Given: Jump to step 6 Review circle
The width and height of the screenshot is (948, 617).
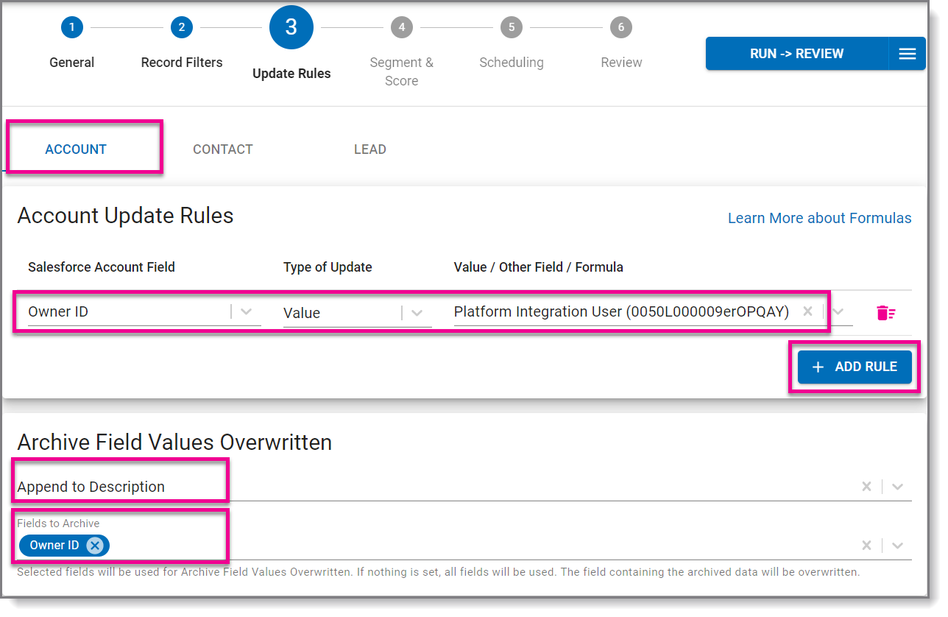Looking at the screenshot, I should click(x=621, y=27).
